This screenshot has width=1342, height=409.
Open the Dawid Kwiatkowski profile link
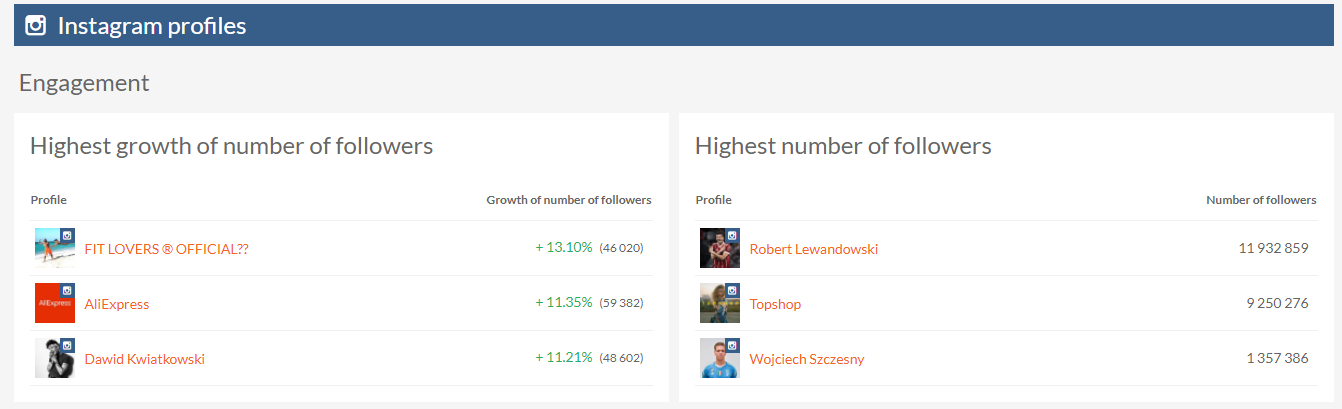tap(145, 359)
